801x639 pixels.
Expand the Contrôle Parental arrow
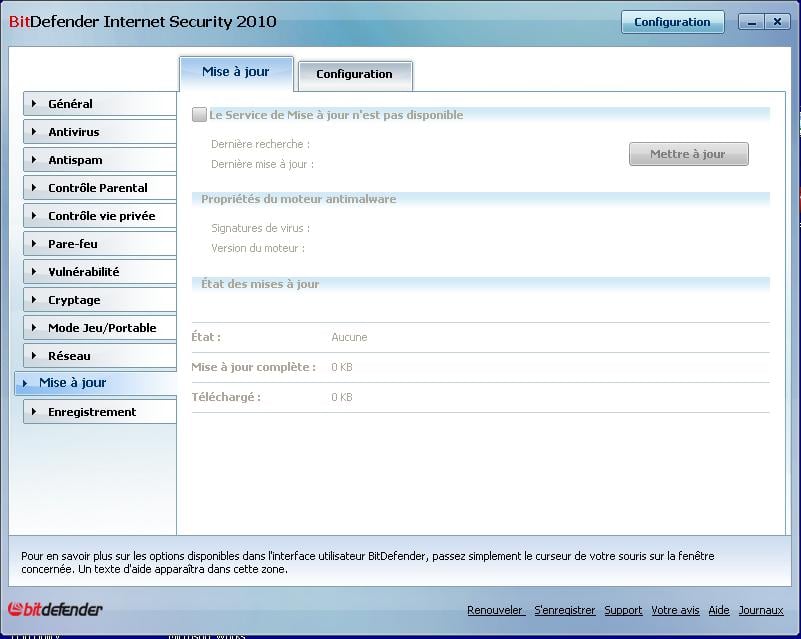[34, 187]
